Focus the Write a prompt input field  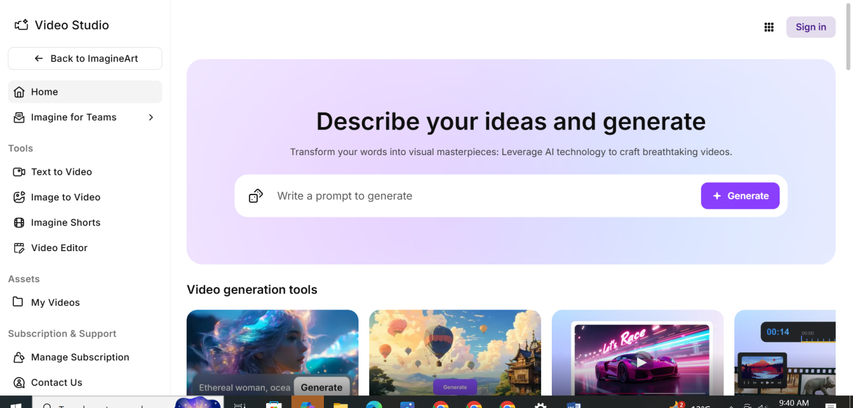(480, 196)
